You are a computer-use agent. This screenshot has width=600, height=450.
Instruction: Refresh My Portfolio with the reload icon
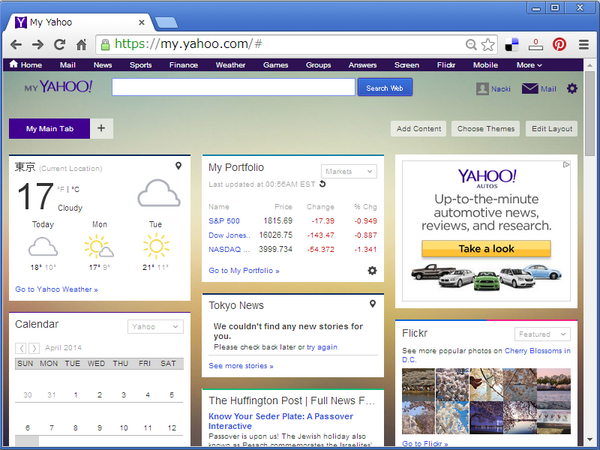pos(323,184)
